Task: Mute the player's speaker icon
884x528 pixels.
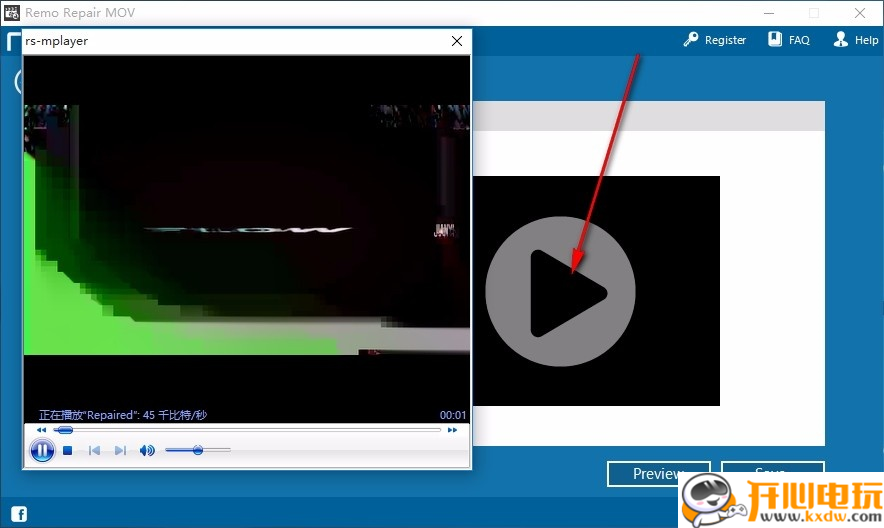Action: click(147, 451)
